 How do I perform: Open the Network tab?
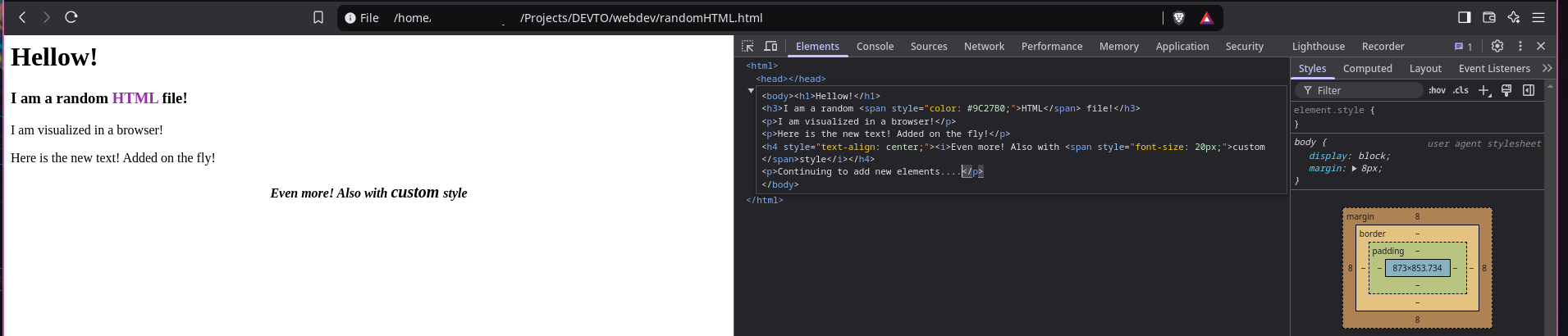tap(984, 47)
